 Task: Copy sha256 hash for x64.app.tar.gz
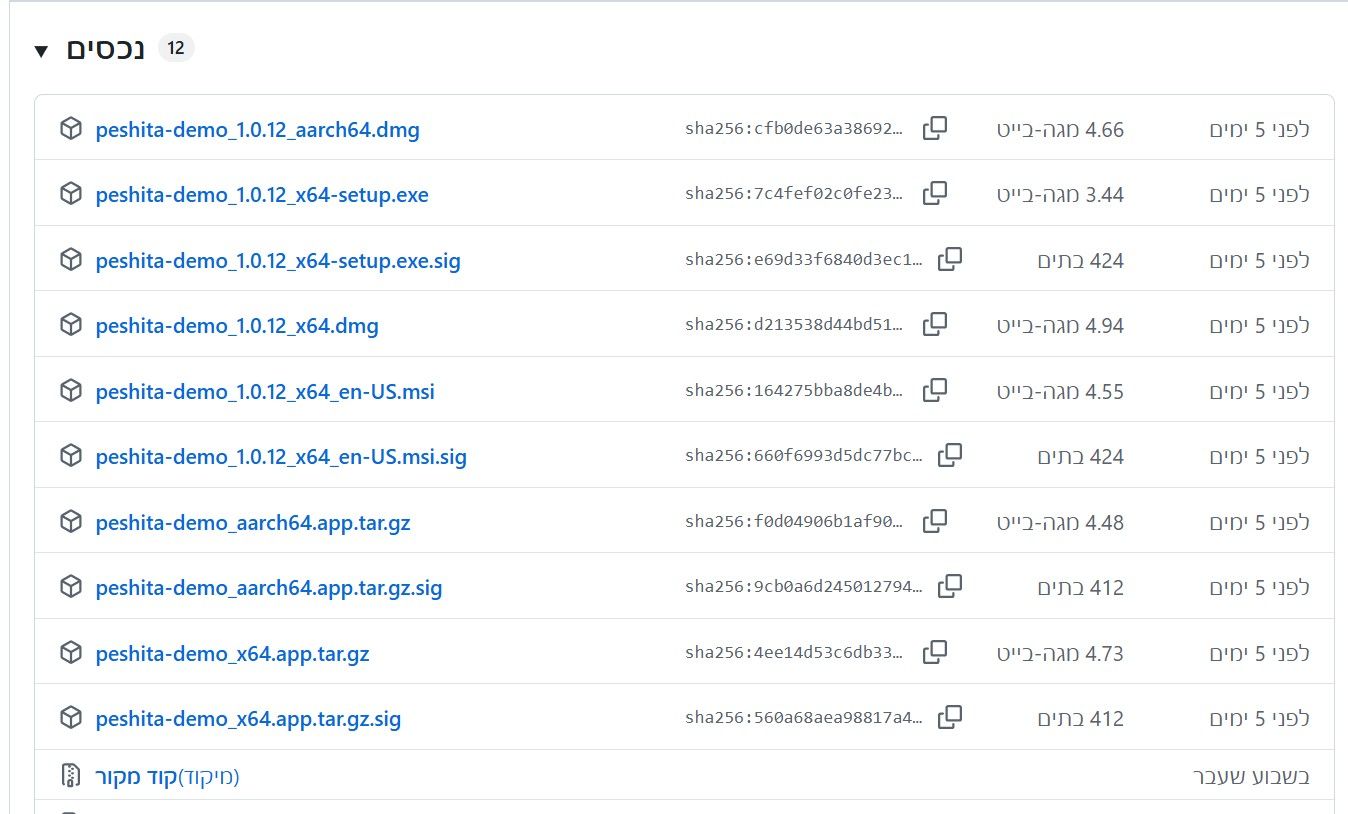pyautogui.click(x=935, y=652)
